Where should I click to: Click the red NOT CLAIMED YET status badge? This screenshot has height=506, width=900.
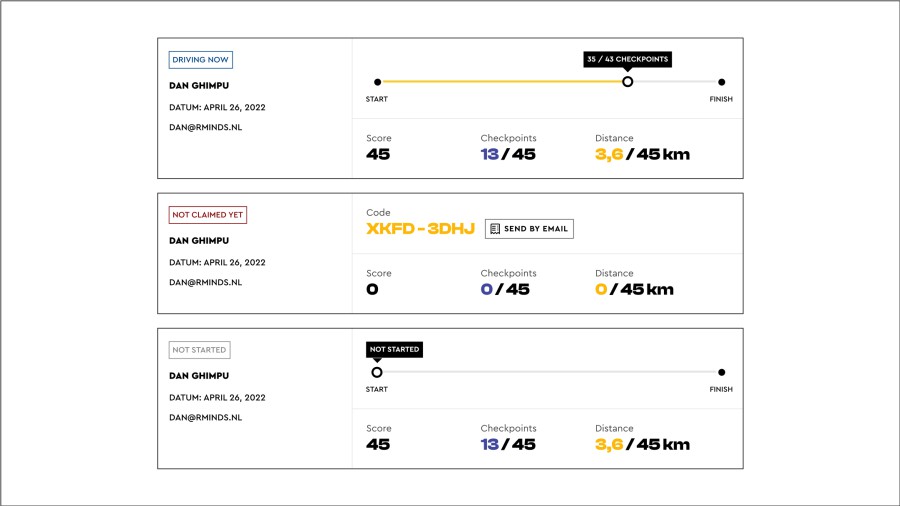click(x=208, y=215)
